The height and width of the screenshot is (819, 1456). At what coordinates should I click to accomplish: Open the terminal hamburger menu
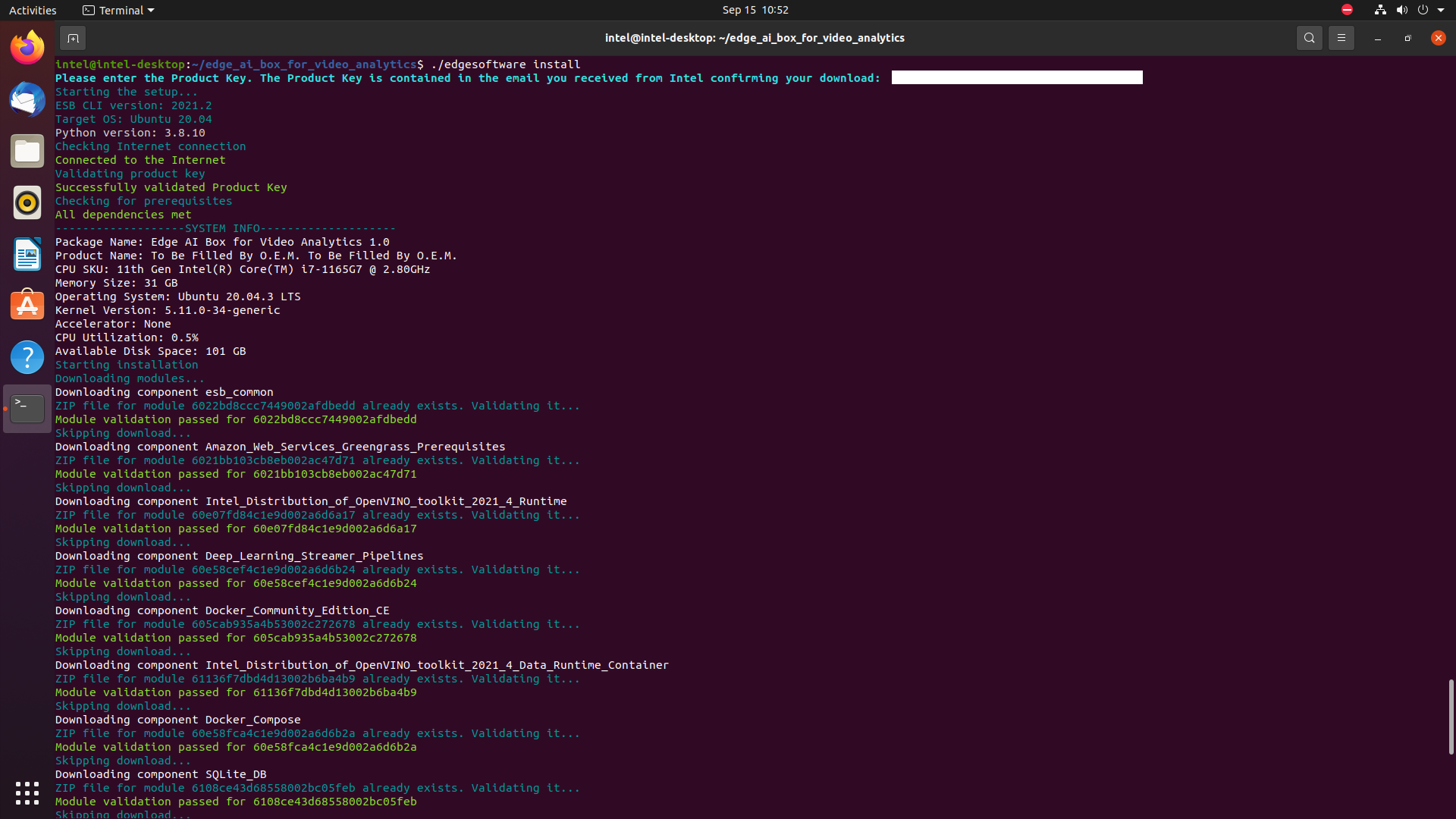click(x=1341, y=38)
